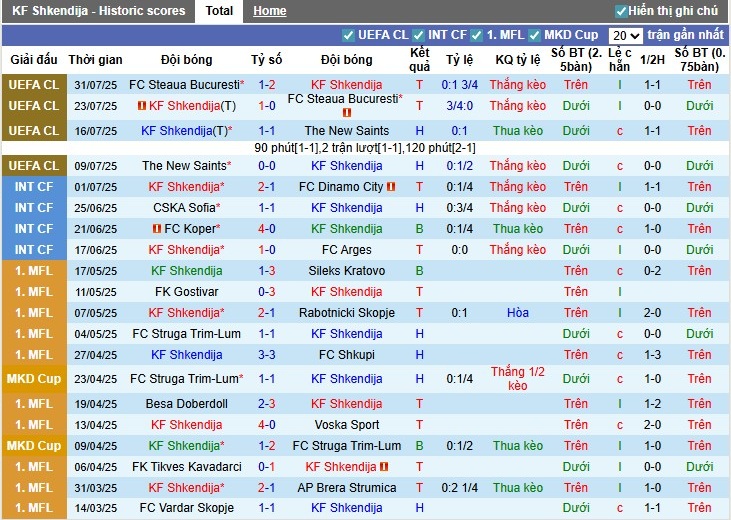Click the MKD Cup label on 09/04/25 row
This screenshot has width=731, height=520.
[34, 446]
